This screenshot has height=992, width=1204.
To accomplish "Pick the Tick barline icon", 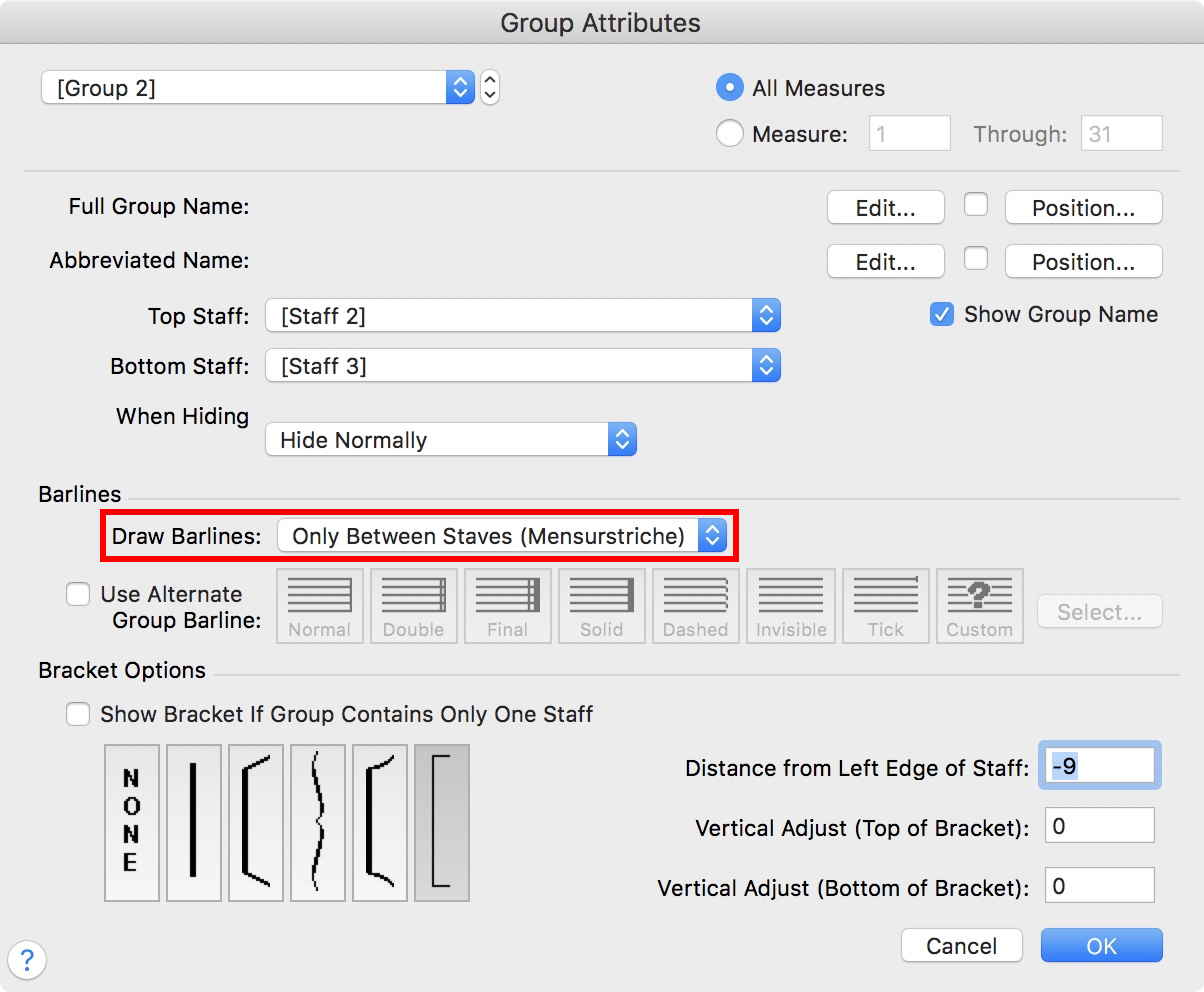I will point(885,605).
